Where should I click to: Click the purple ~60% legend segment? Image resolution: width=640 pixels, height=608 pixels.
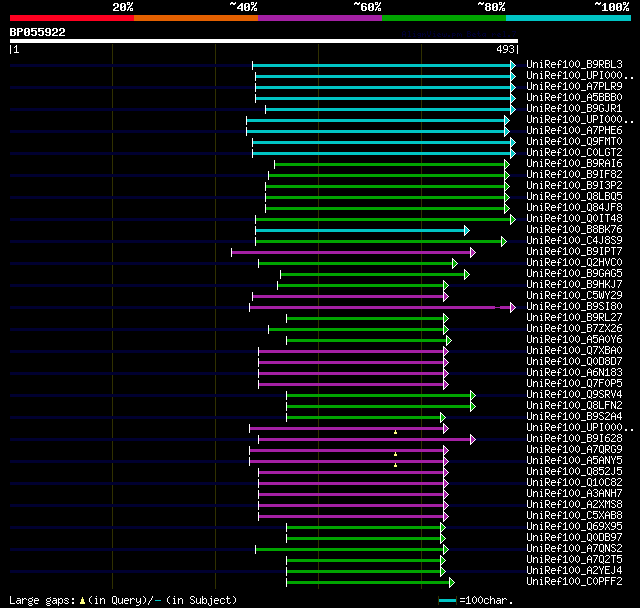(x=320, y=18)
